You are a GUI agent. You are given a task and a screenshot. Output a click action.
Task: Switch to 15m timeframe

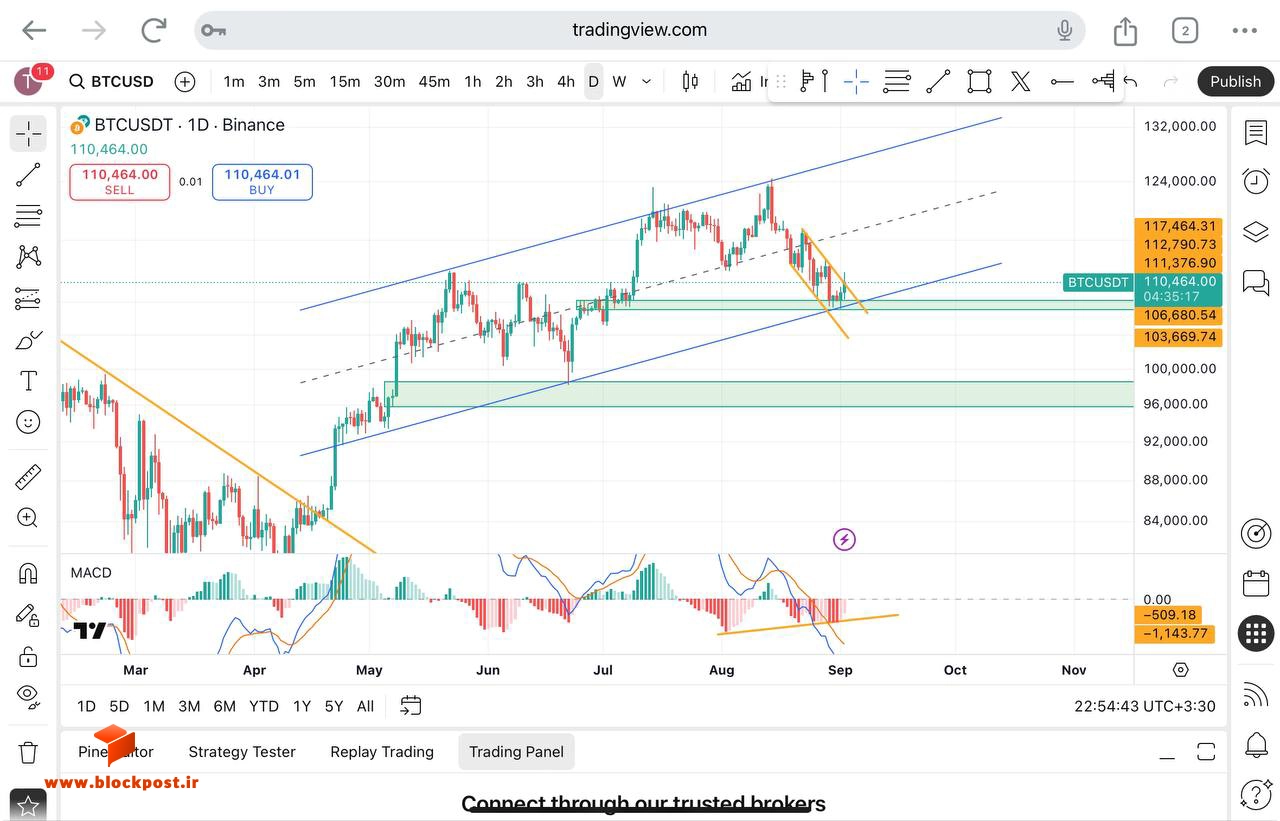coord(345,81)
